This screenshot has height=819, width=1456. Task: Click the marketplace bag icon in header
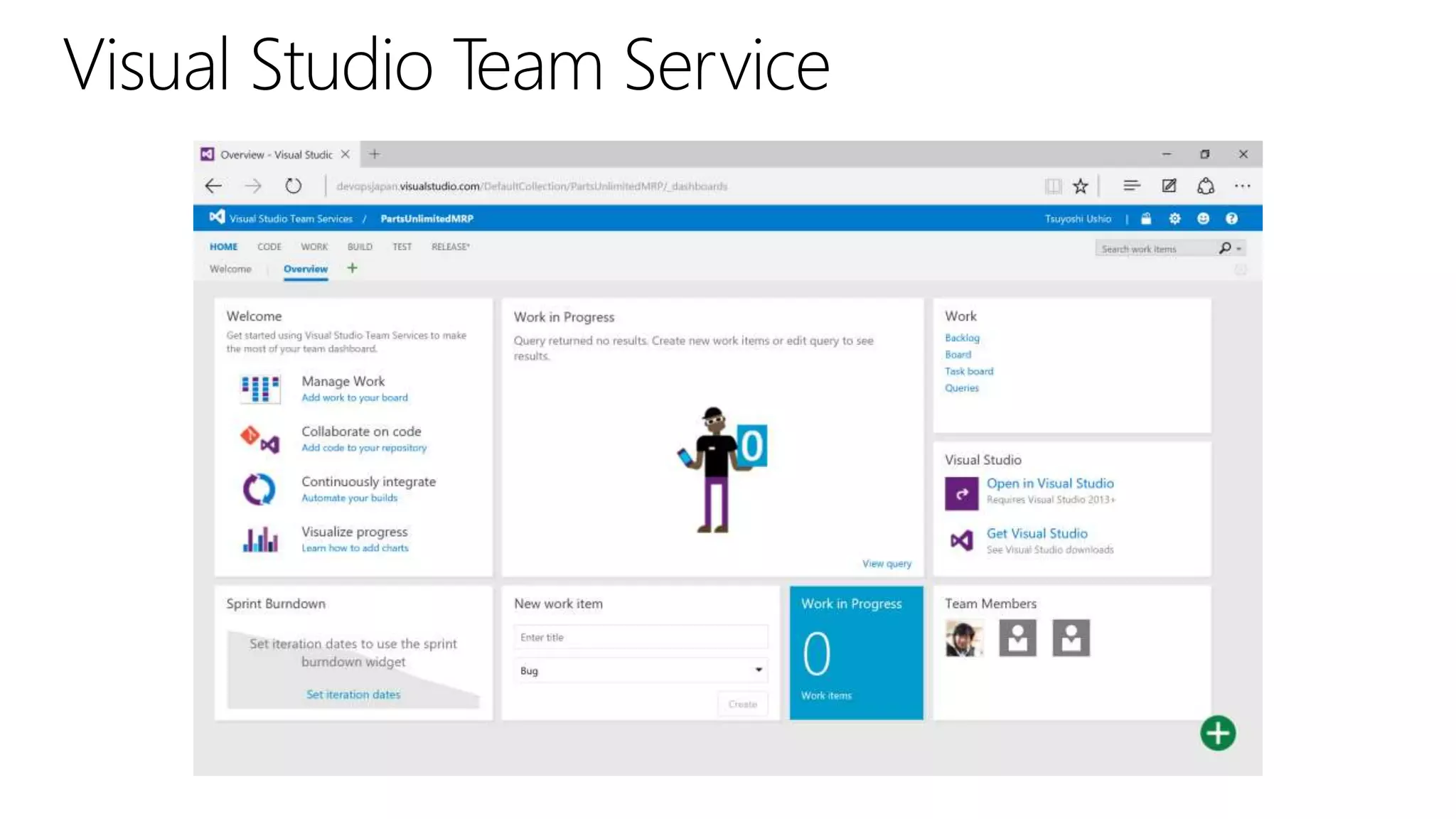1146,218
